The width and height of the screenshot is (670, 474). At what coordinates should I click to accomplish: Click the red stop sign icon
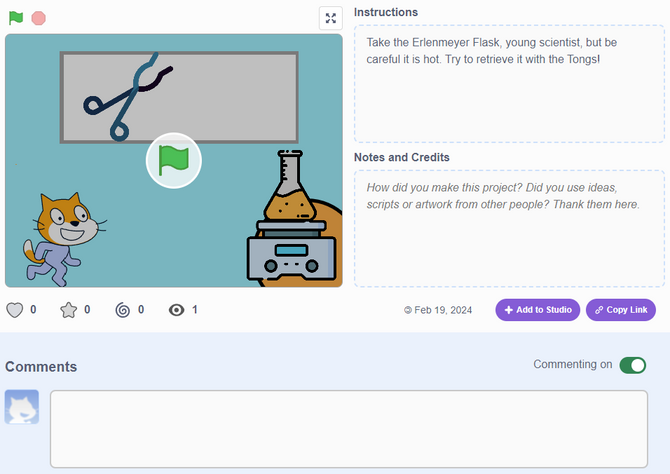[38, 18]
